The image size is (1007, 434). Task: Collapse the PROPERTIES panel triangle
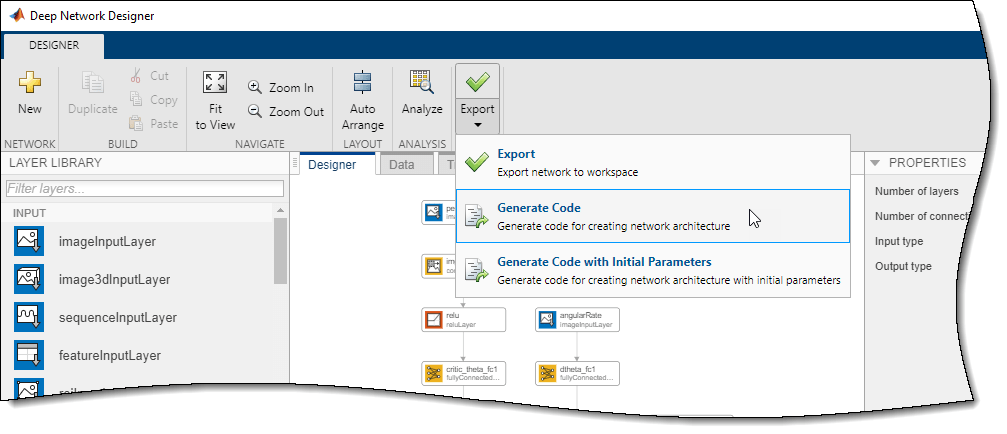(875, 163)
